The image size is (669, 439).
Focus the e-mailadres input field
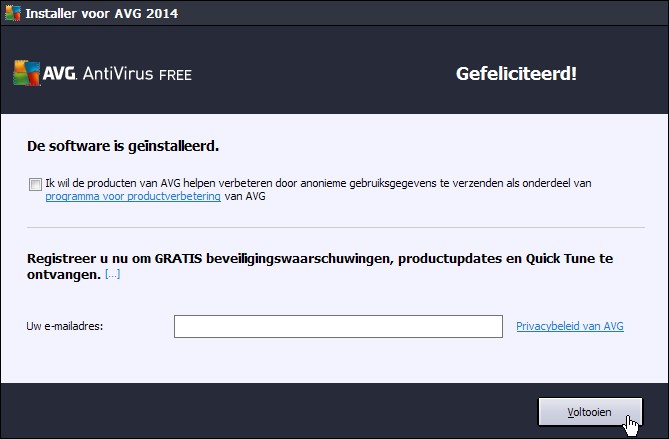338,327
